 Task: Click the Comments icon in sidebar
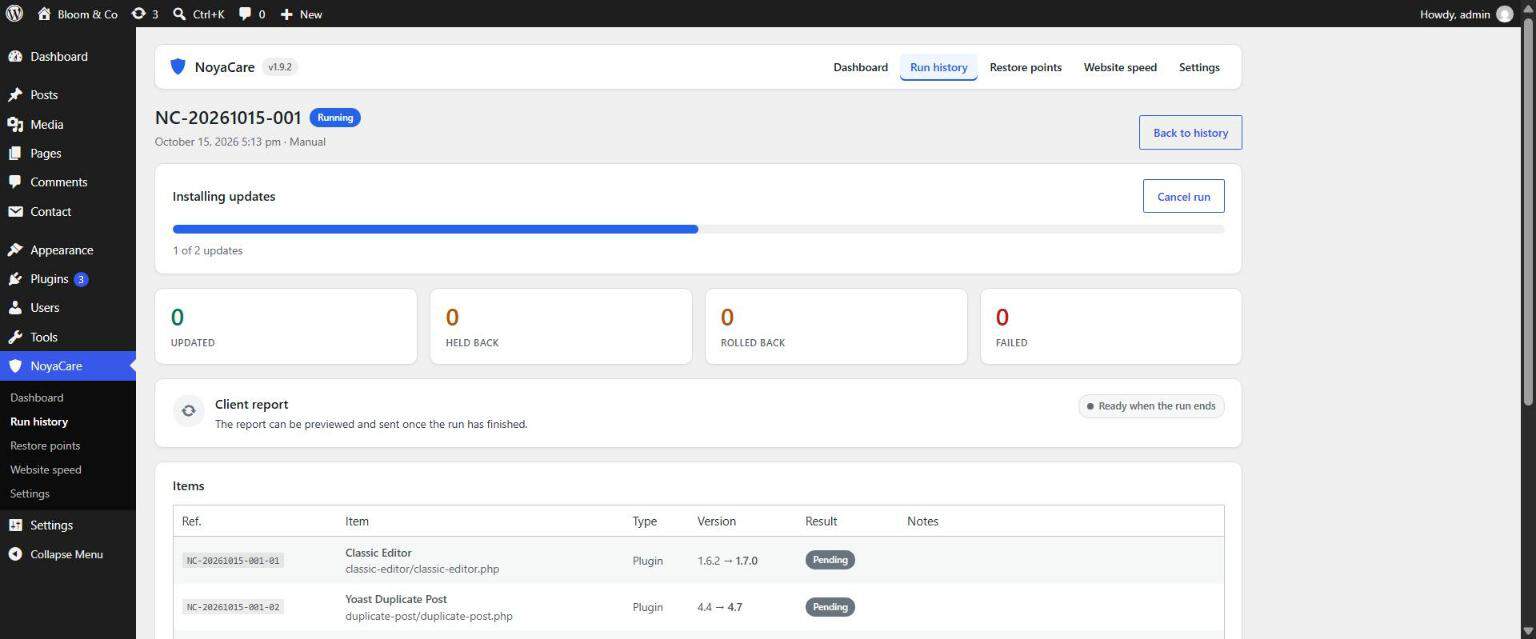tap(15, 182)
